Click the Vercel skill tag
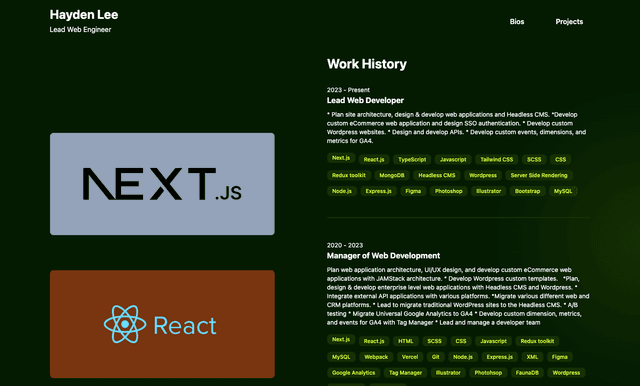The width and height of the screenshot is (640, 386). point(409,357)
